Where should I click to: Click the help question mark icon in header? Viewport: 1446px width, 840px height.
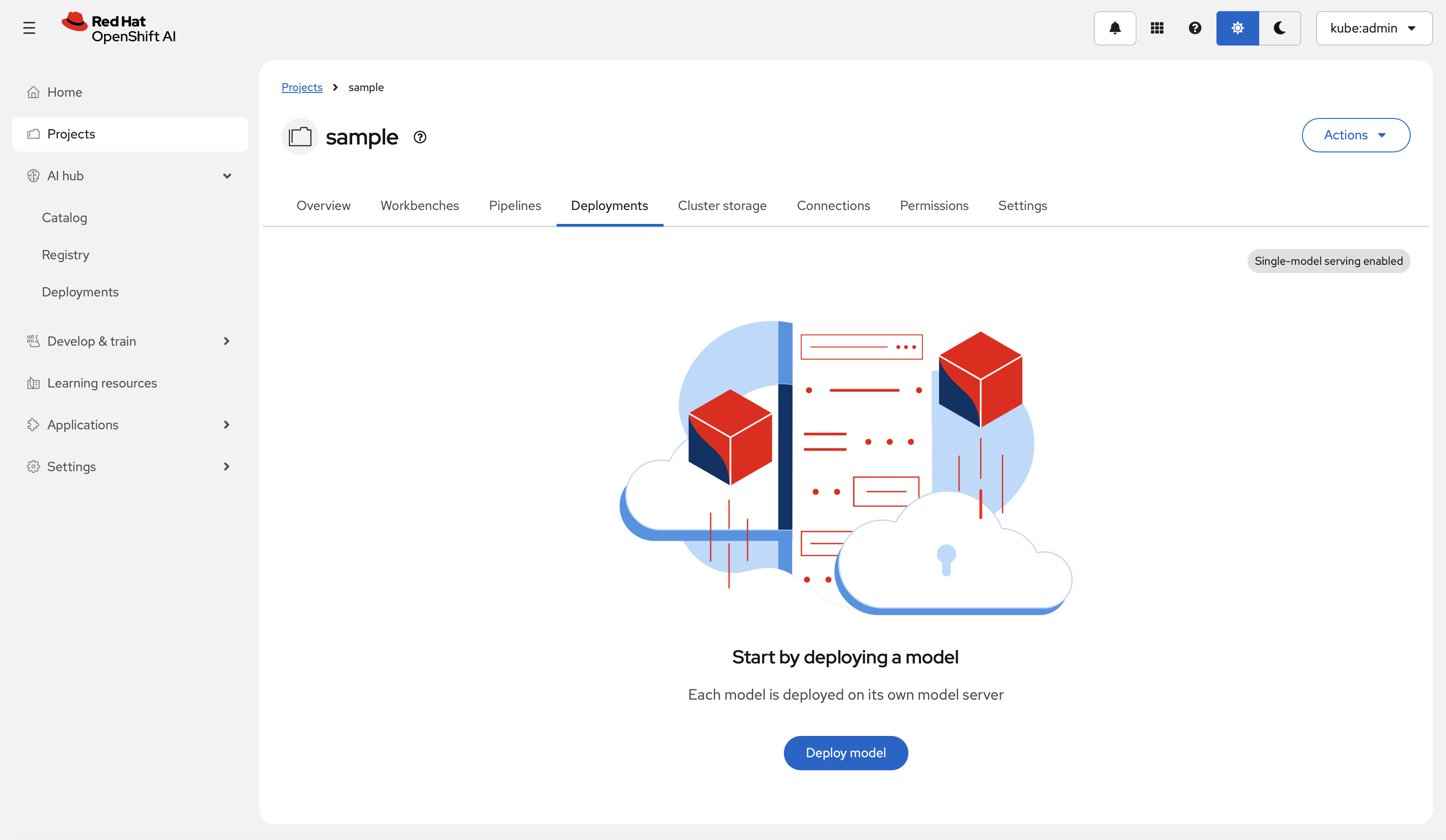tap(1195, 28)
